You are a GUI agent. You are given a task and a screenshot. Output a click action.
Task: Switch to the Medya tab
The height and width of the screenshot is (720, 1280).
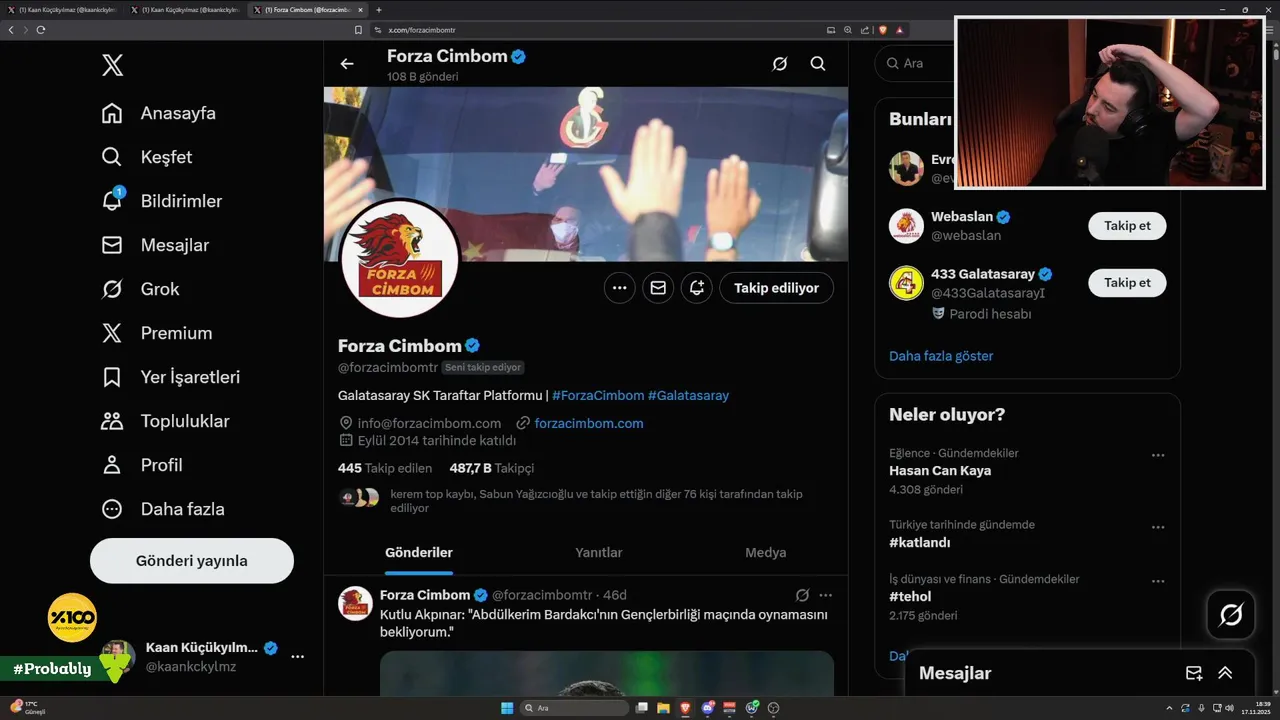pyautogui.click(x=765, y=552)
